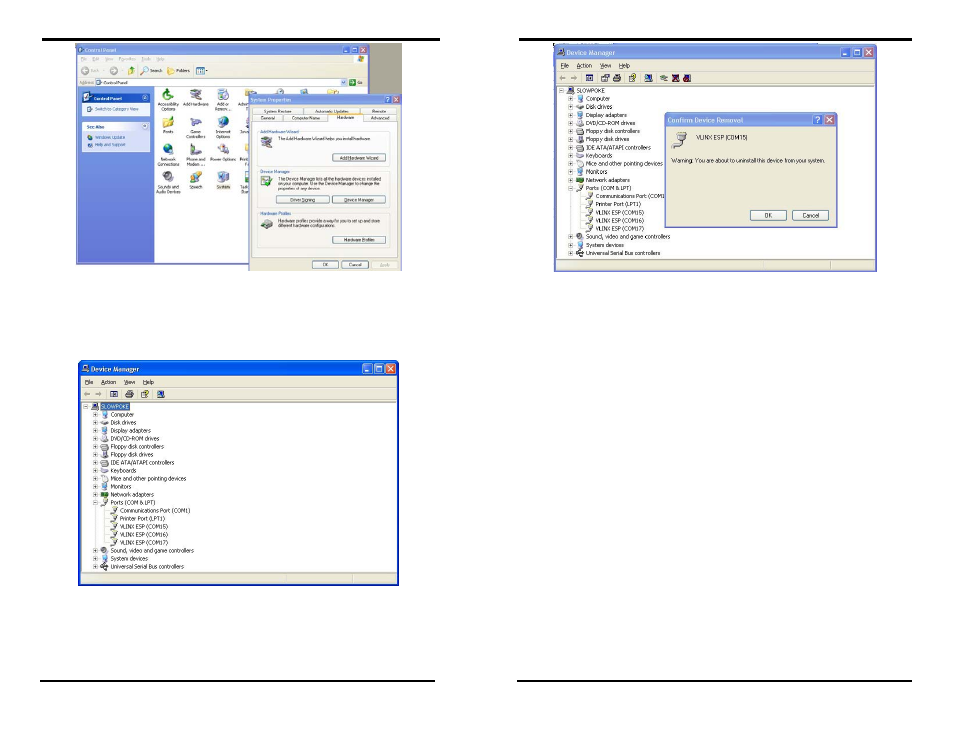Click the Print toolbar icon in Device Manager with dialog
This screenshot has width=954, height=737.
[x=617, y=78]
